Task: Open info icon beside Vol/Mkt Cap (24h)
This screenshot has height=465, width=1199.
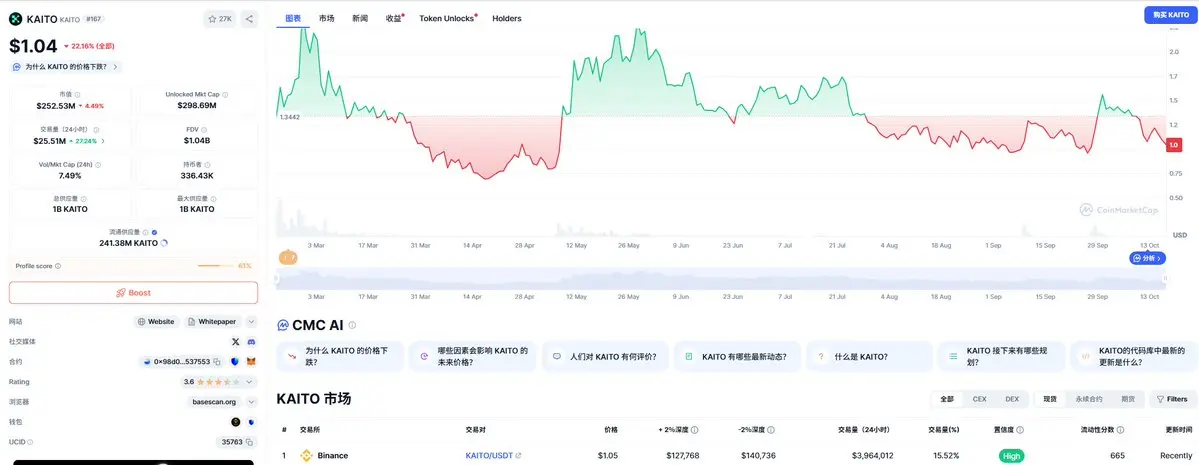Action: (98, 164)
